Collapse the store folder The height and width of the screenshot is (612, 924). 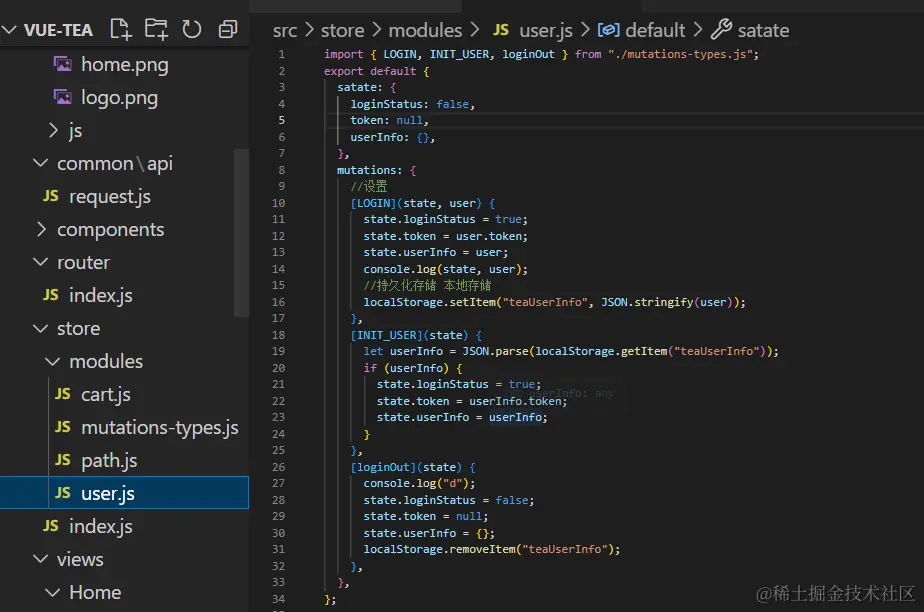(x=41, y=328)
